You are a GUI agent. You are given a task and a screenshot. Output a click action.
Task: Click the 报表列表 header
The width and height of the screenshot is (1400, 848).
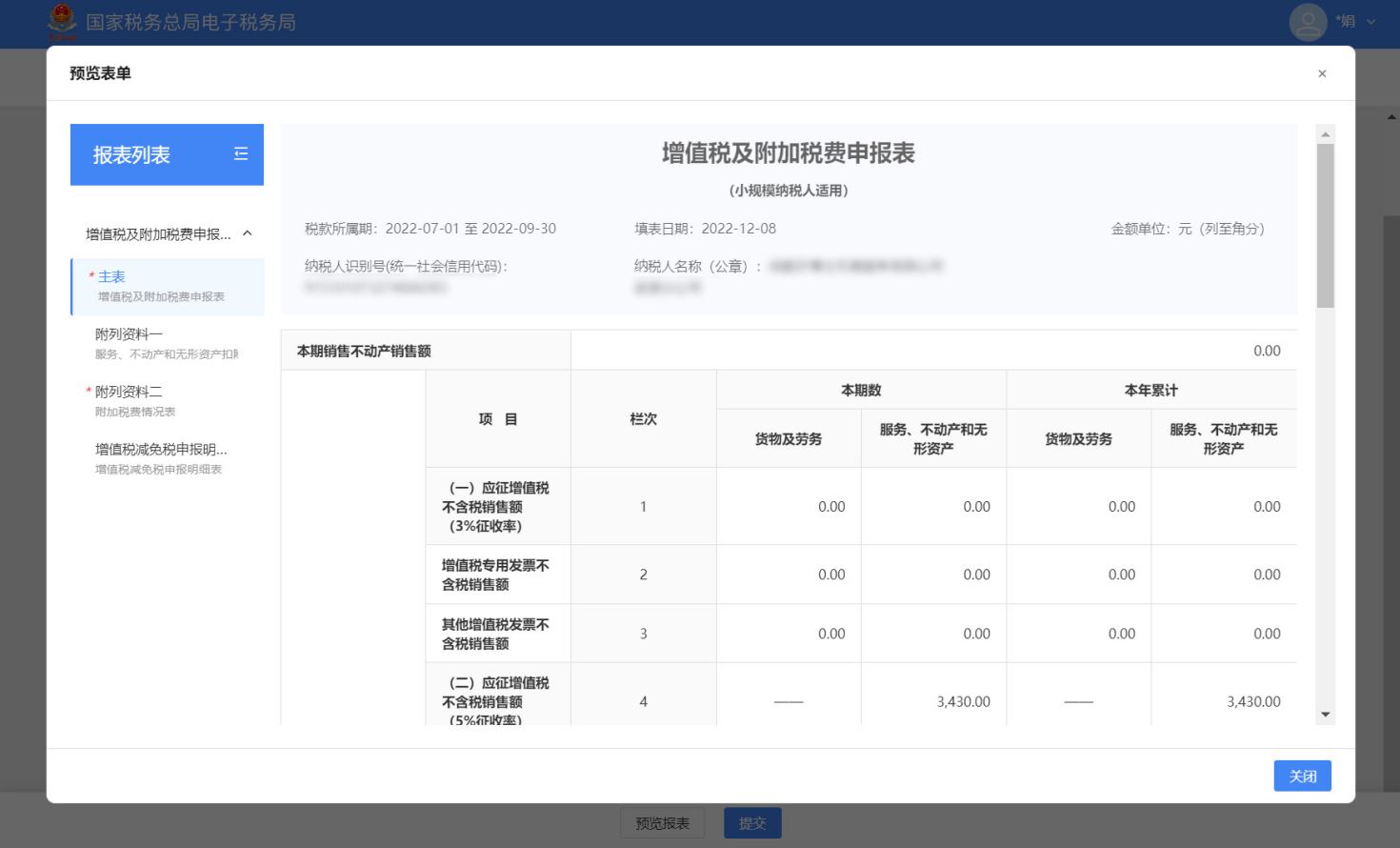point(132,154)
